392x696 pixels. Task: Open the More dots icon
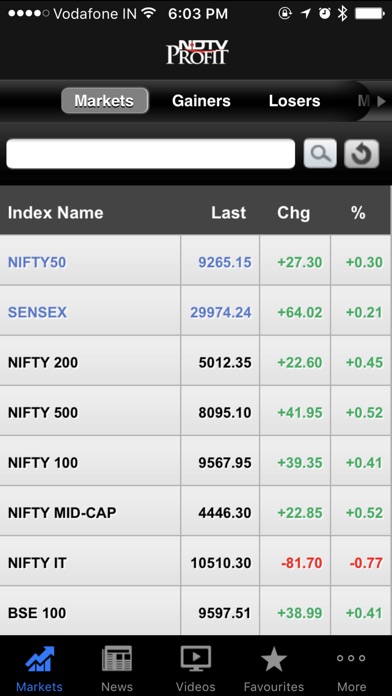(x=351, y=658)
